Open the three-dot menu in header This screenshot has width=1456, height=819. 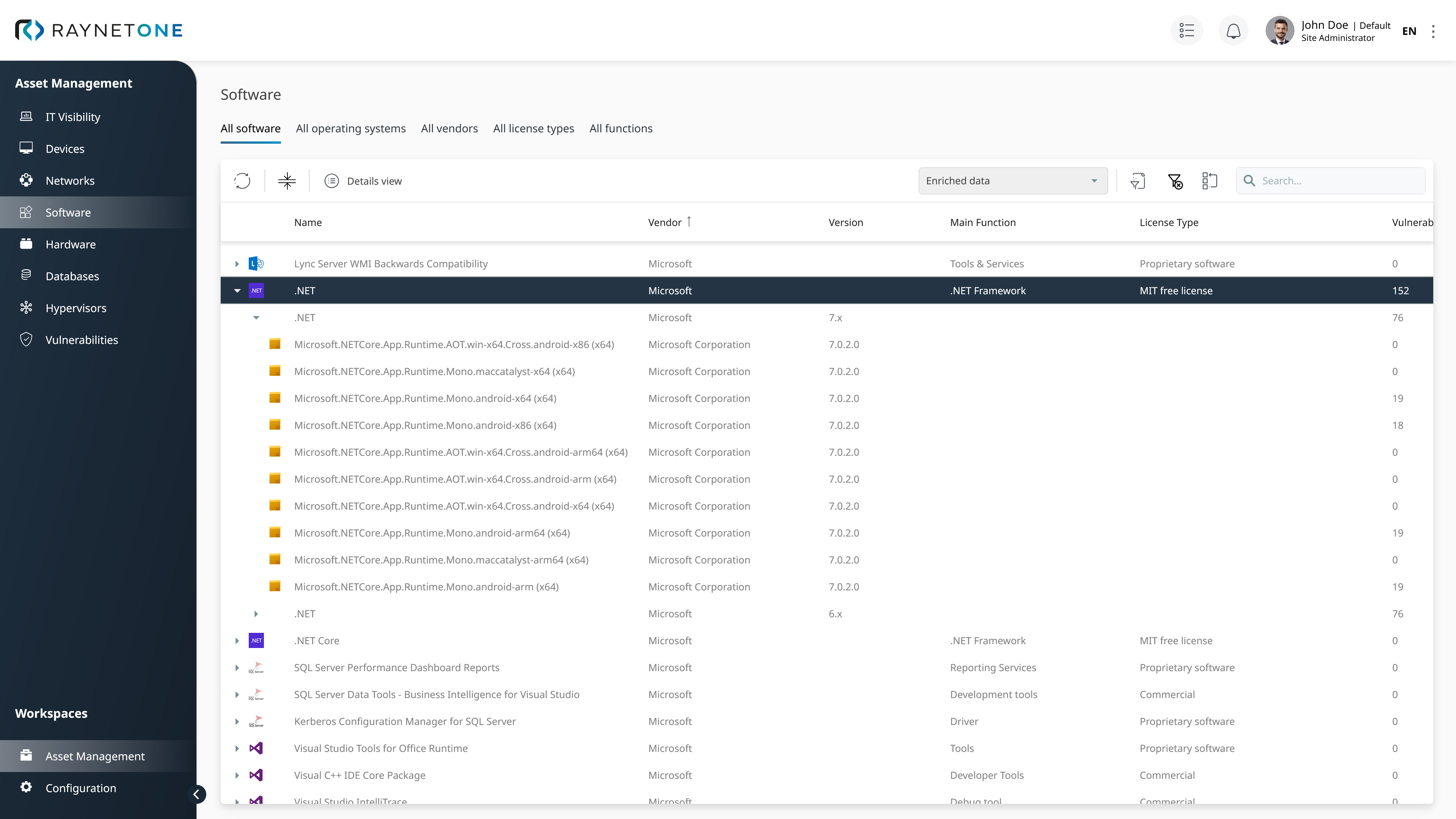1433,31
